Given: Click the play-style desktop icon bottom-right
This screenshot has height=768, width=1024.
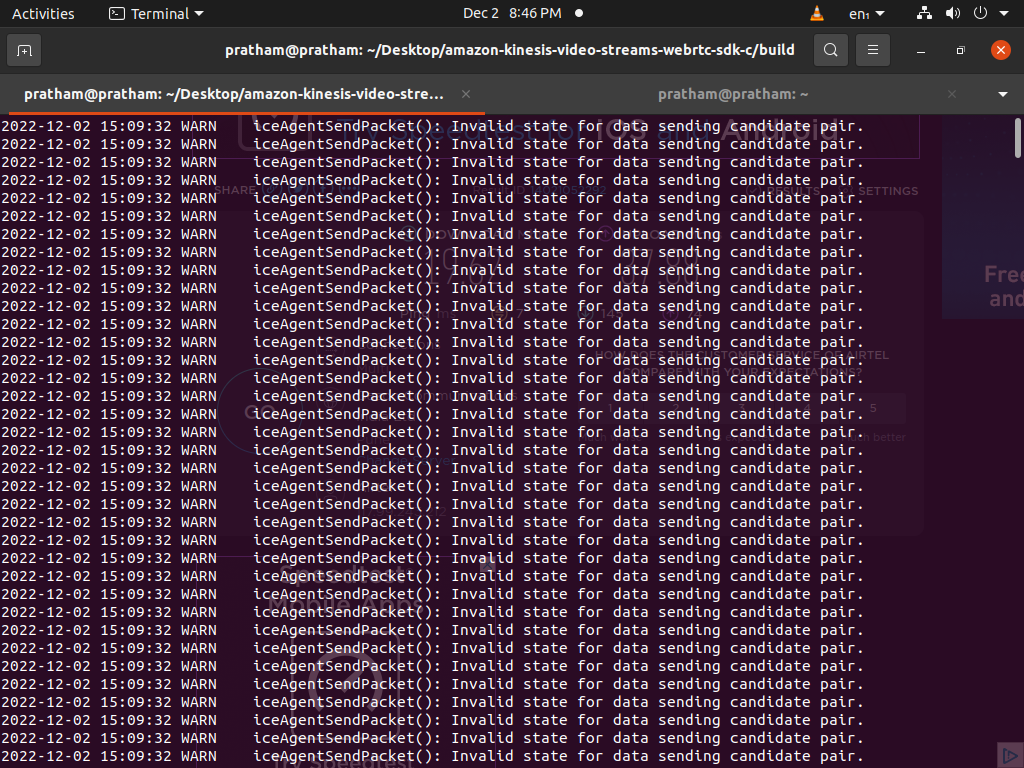Looking at the screenshot, I should 1009,755.
